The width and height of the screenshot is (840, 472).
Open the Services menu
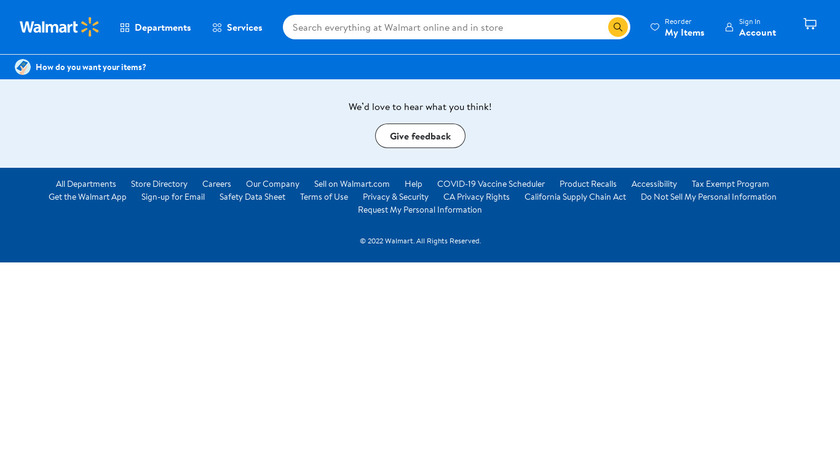[237, 27]
